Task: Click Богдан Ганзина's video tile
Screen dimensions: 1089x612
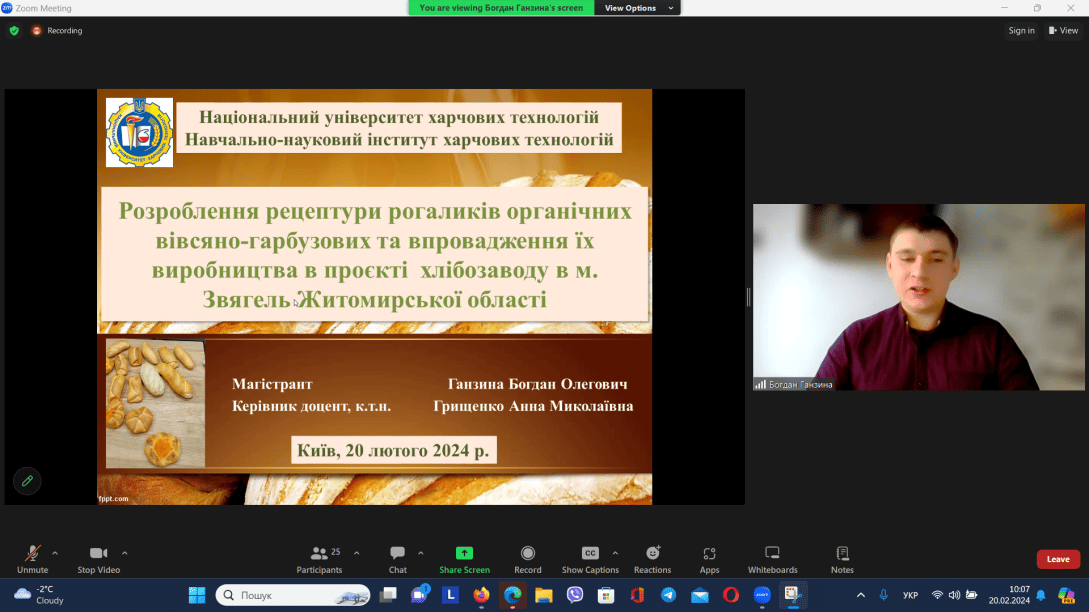Action: click(918, 297)
